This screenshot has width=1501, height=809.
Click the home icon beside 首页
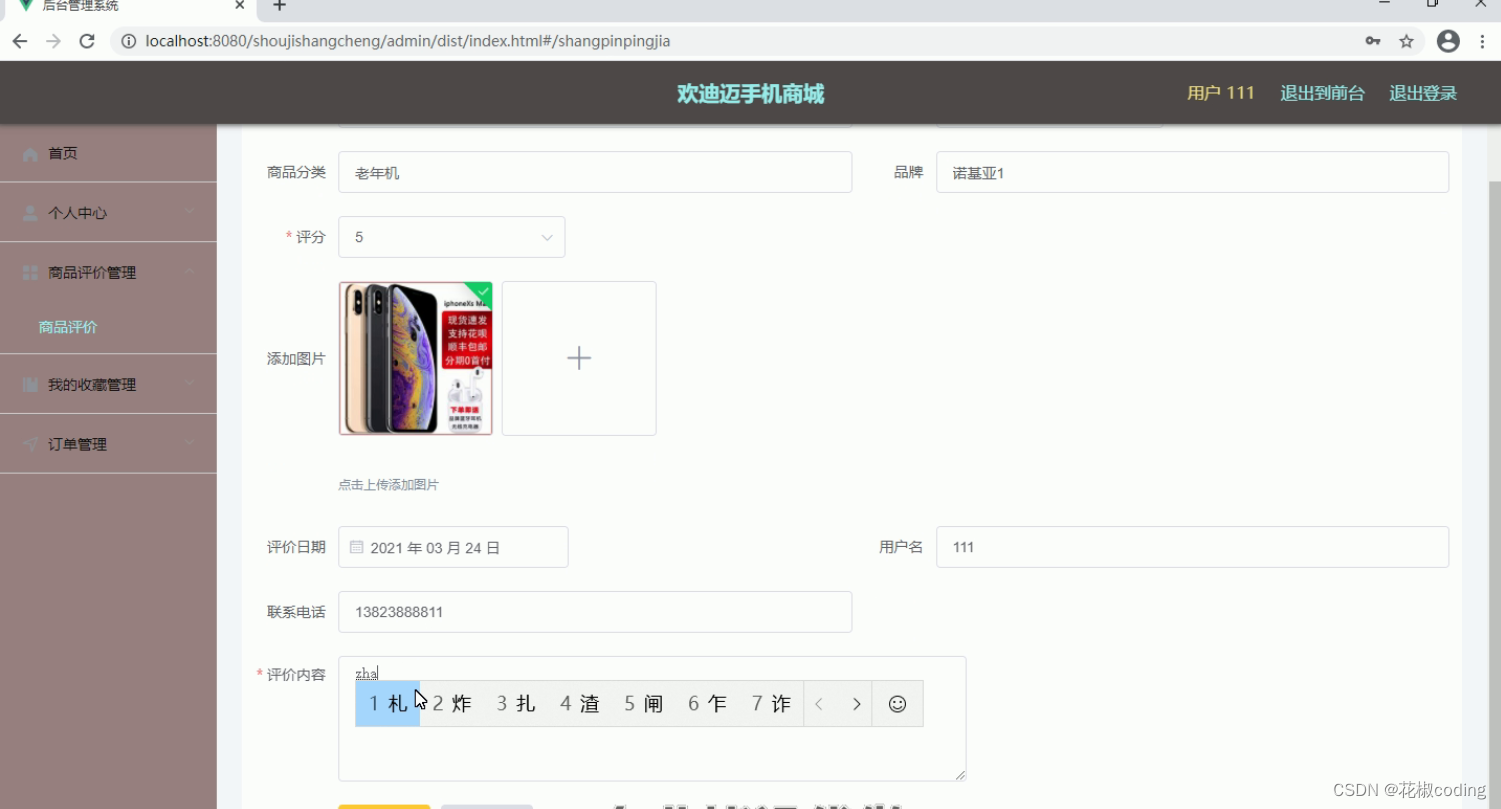click(x=30, y=153)
